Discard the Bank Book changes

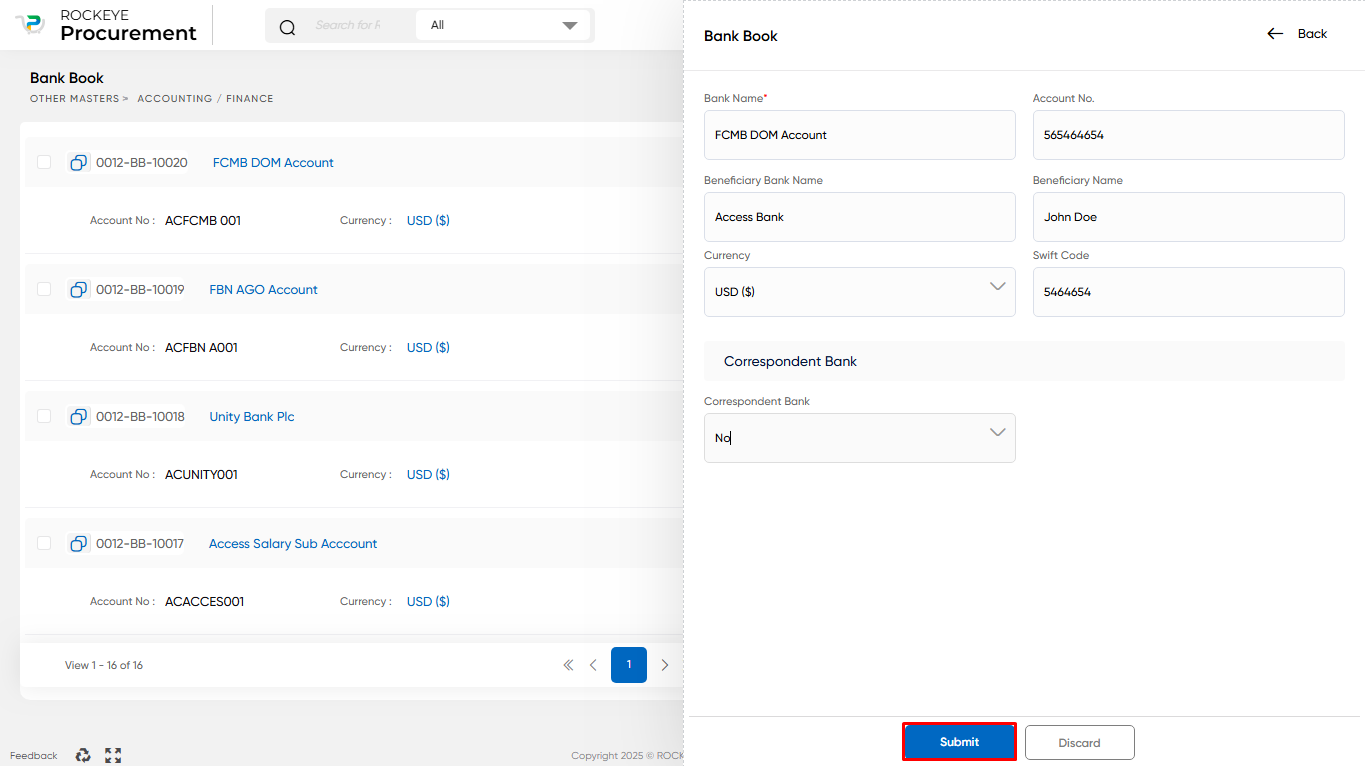coord(1080,743)
